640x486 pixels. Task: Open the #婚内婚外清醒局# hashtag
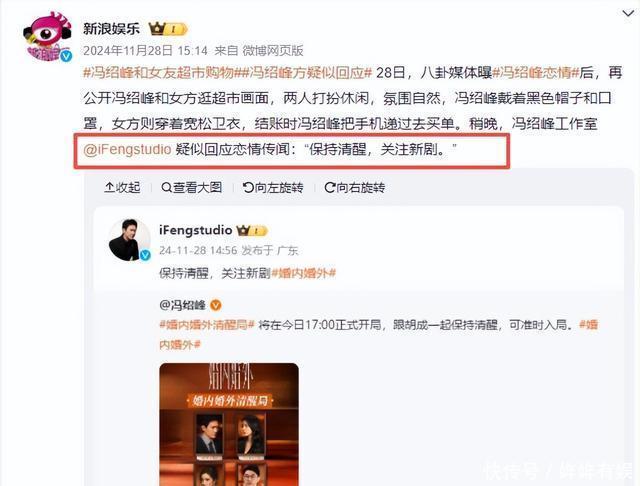[207, 325]
